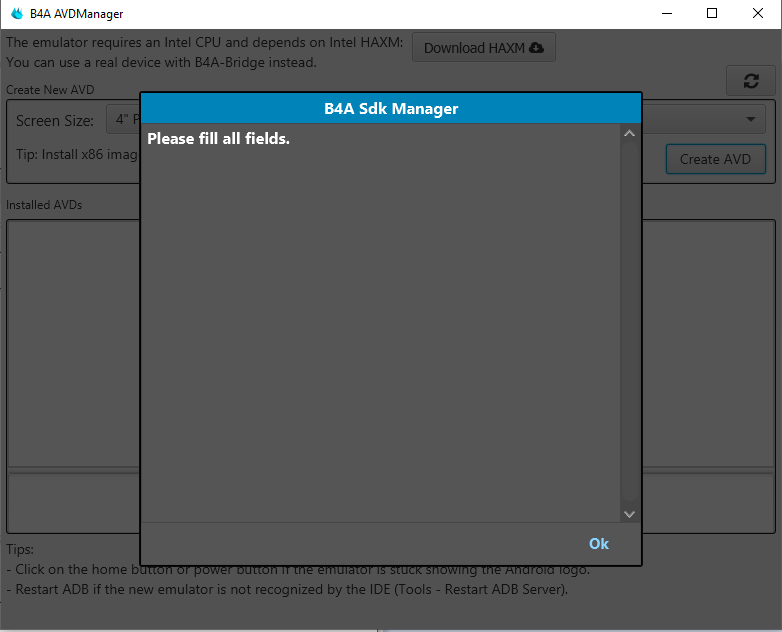Click the dialog's scroll-down arrow

(629, 514)
